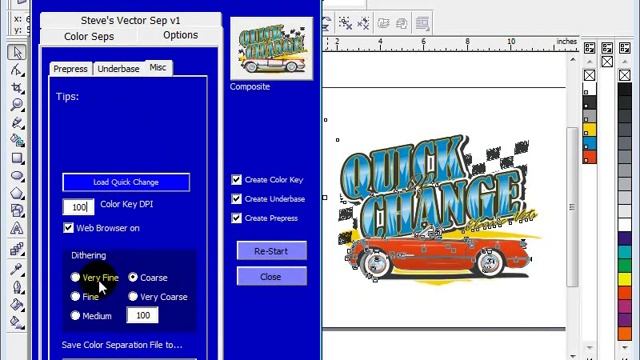Select the Zoom magnifier tool
The image size is (640, 360).
tap(17, 105)
